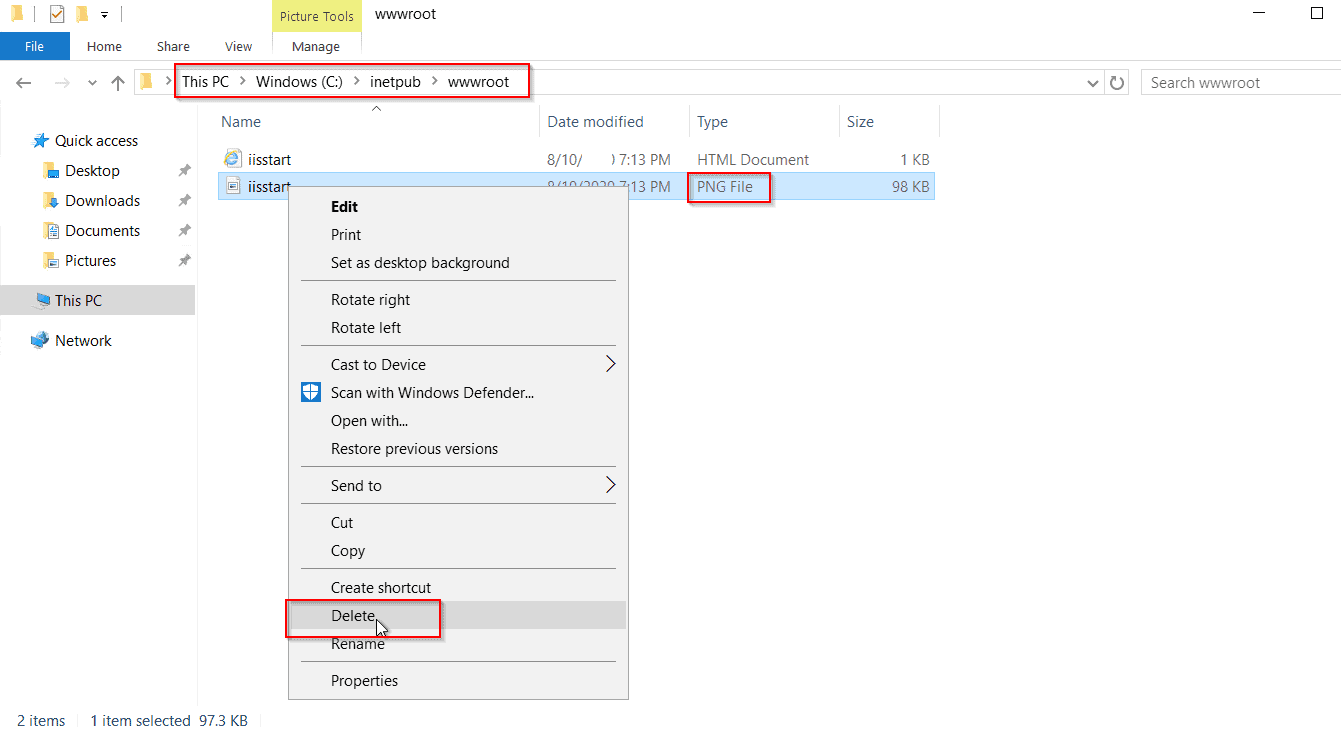Click the Search wwwroot input field

tap(1240, 83)
